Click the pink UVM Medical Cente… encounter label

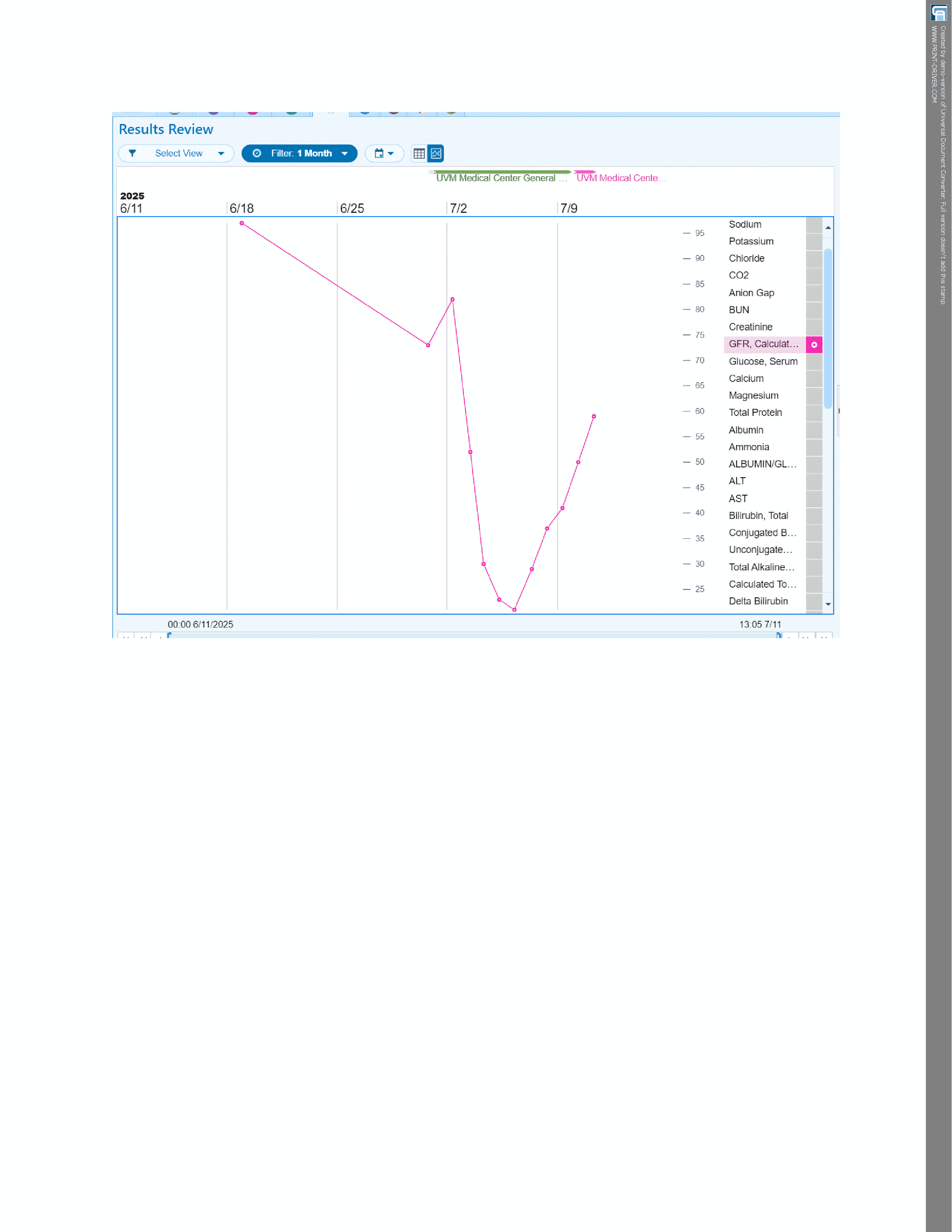[x=621, y=178]
